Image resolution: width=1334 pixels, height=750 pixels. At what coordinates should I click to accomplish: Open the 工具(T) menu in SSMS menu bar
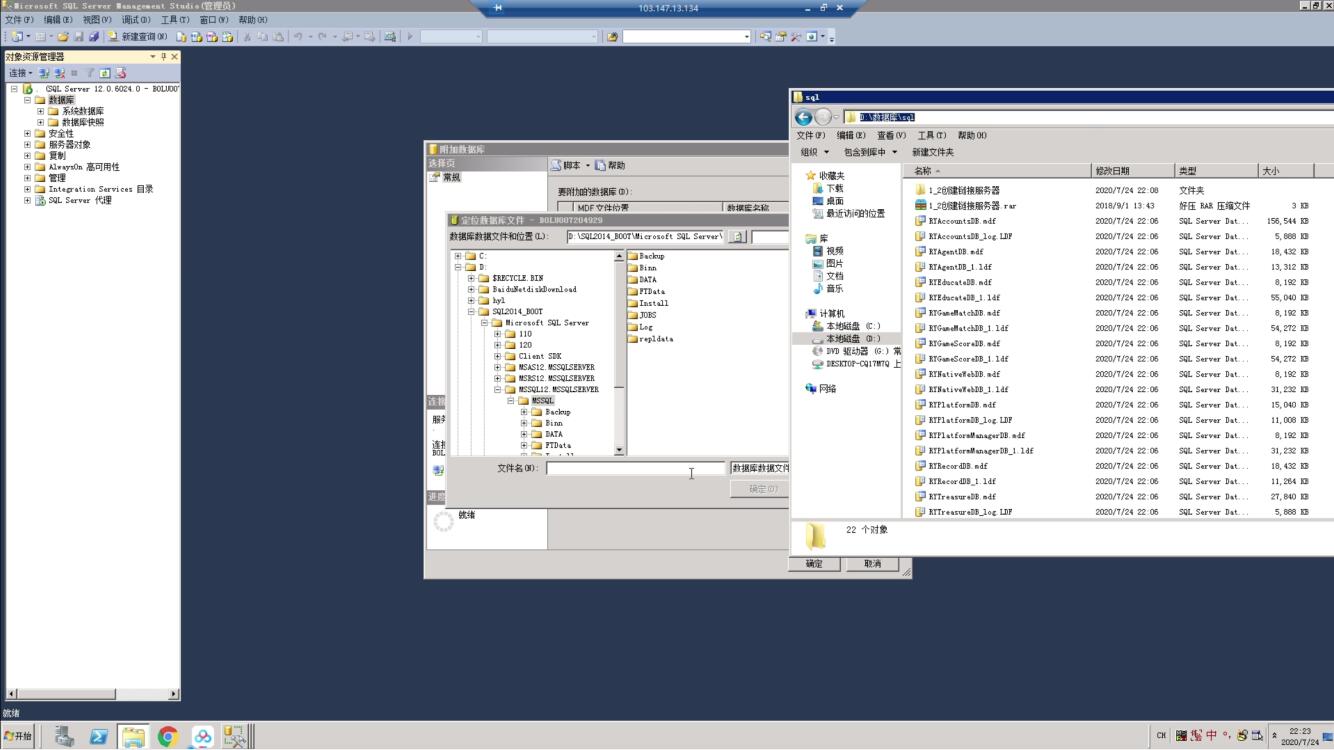(x=174, y=20)
